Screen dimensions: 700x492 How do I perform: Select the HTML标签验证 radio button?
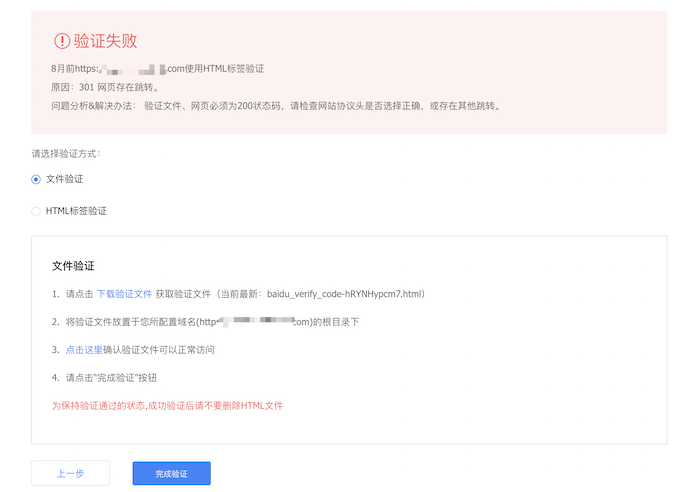[x=36, y=211]
